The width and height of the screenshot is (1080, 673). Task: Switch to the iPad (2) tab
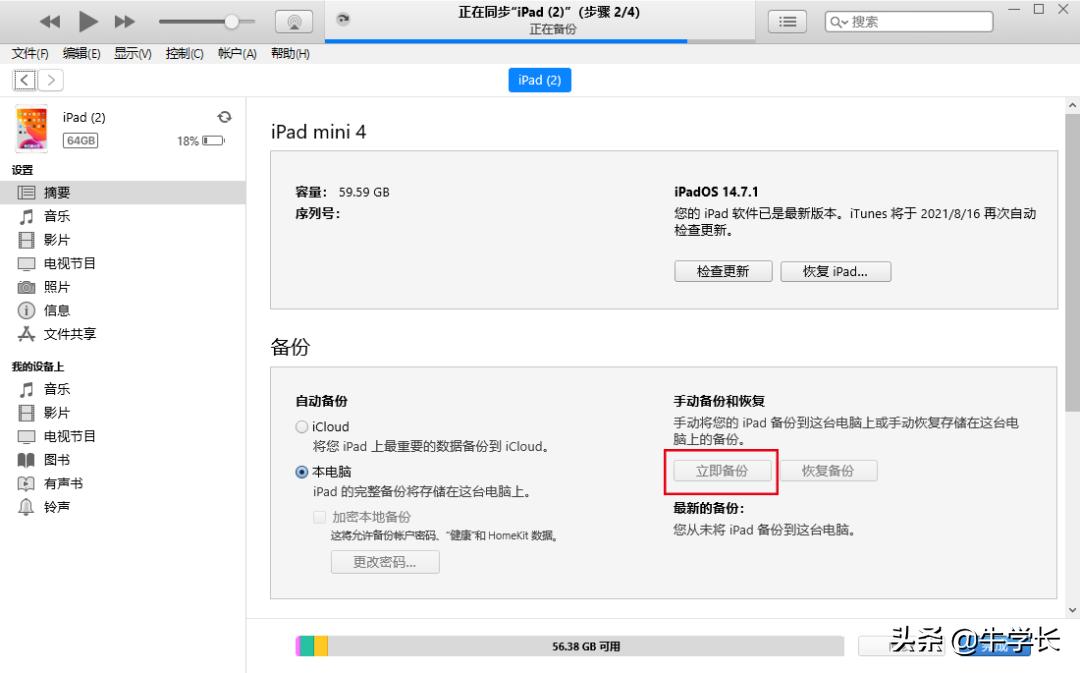539,80
